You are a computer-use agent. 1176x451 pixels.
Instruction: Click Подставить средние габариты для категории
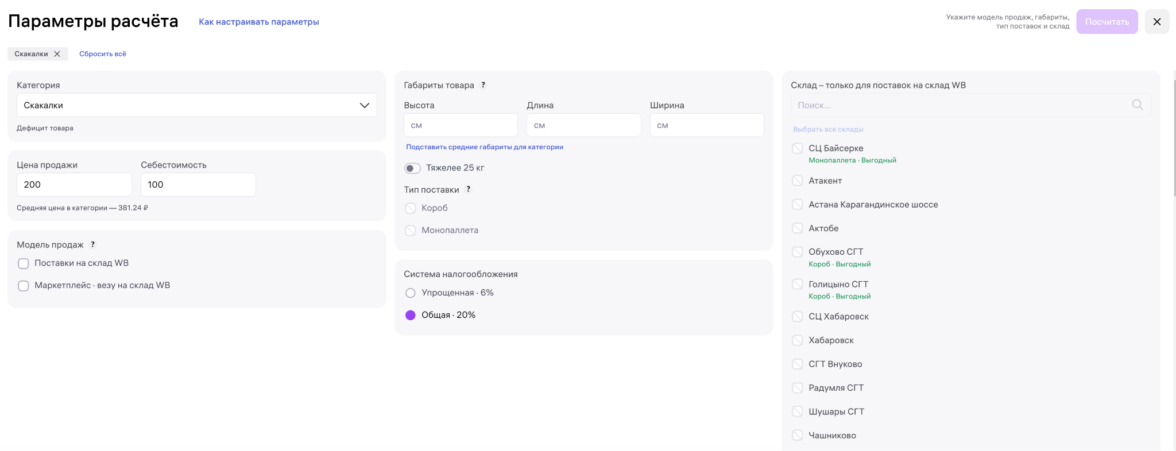coord(484,147)
